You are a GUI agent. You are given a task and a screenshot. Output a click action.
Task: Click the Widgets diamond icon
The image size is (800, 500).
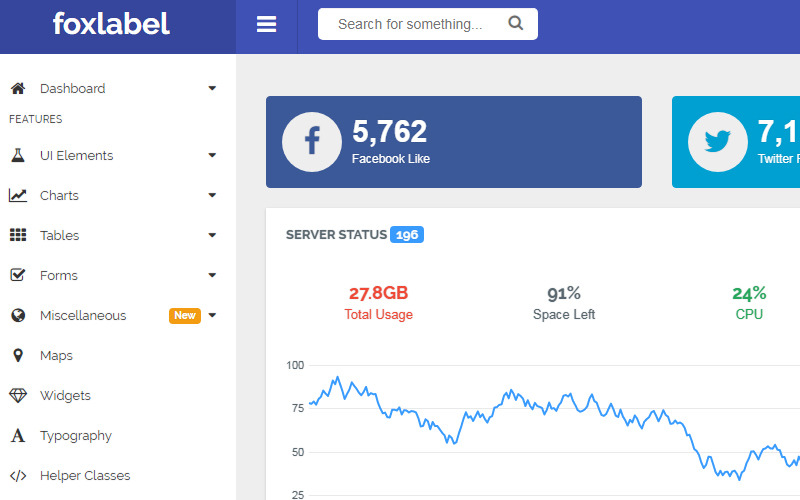coord(18,395)
